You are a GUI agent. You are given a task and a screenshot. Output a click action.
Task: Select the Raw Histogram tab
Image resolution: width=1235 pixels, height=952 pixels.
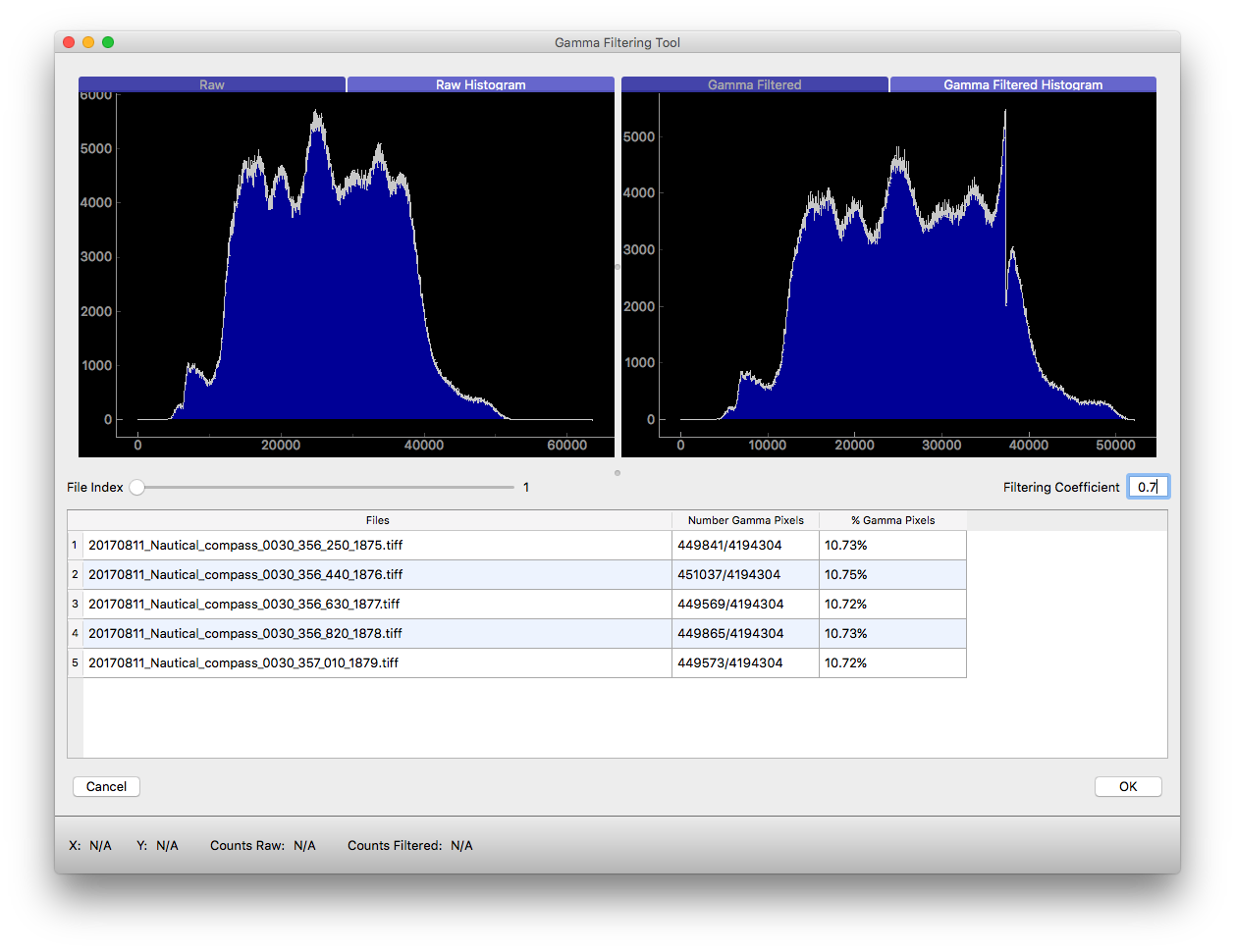[480, 84]
